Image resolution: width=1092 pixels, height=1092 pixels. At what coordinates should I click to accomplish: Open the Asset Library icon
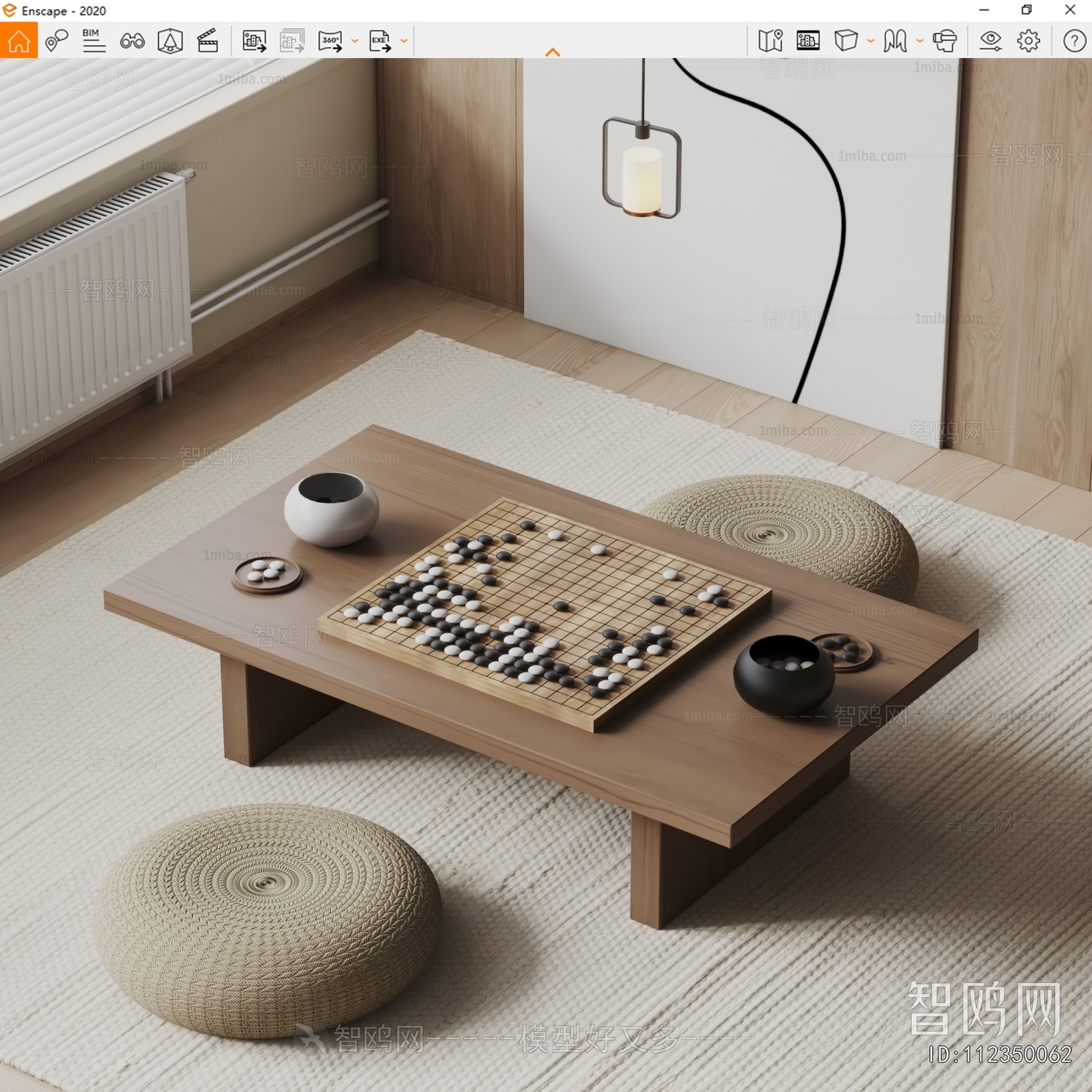(x=808, y=41)
